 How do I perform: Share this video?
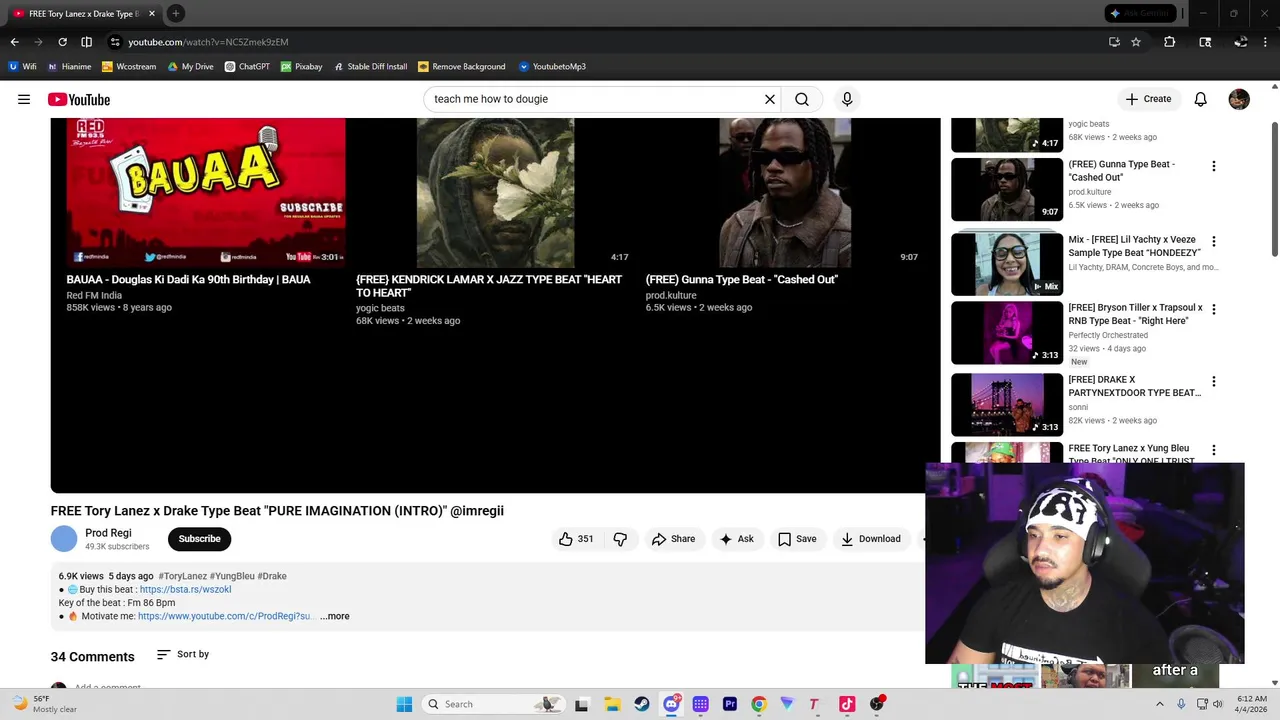(673, 539)
